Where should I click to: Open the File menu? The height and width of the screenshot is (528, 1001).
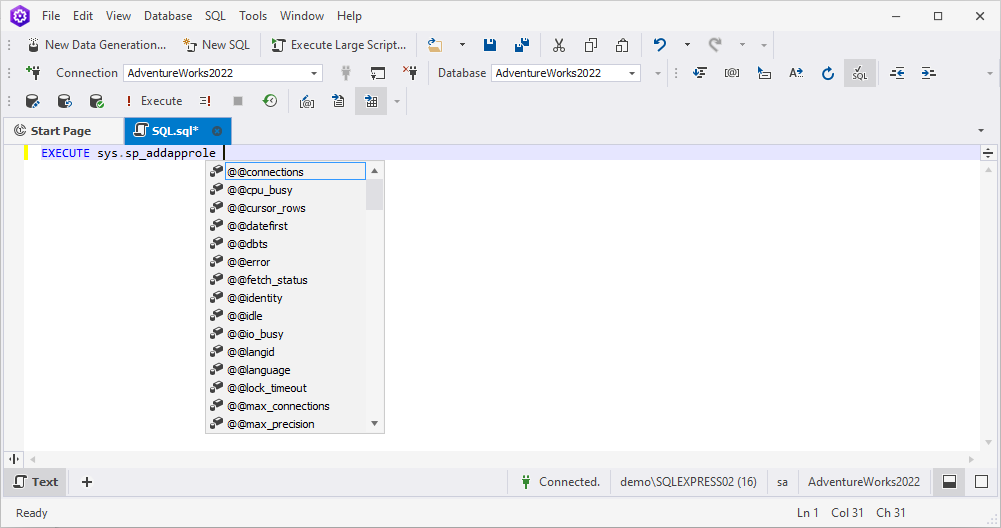pyautogui.click(x=51, y=16)
